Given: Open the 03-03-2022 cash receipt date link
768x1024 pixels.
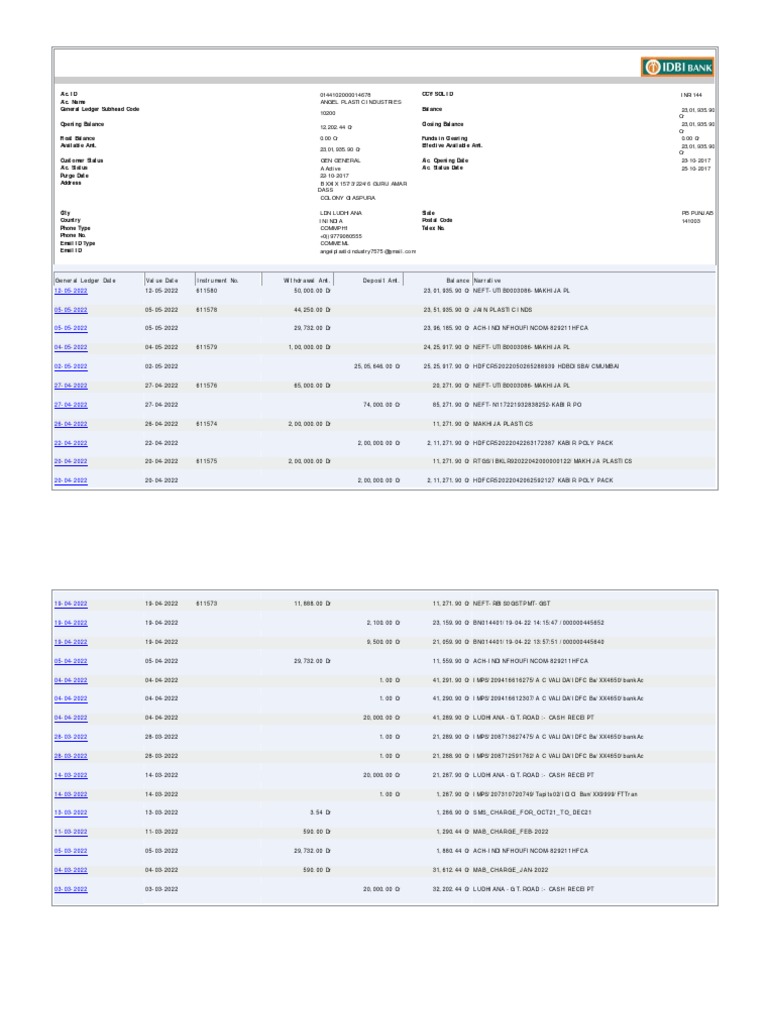Looking at the screenshot, I should (x=71, y=889).
